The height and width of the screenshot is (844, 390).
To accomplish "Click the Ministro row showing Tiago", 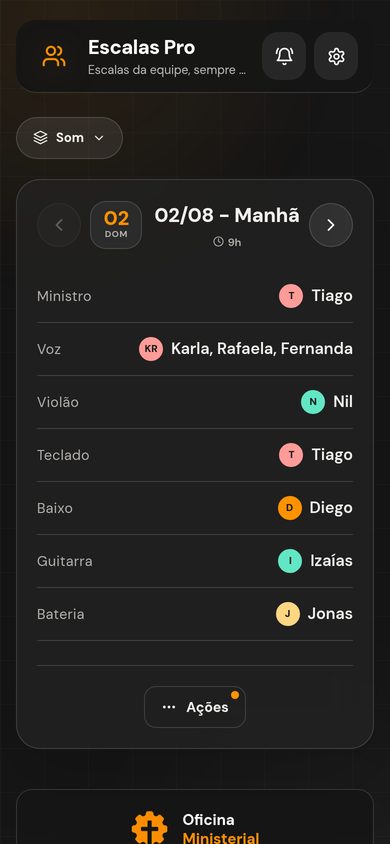I will tap(195, 296).
